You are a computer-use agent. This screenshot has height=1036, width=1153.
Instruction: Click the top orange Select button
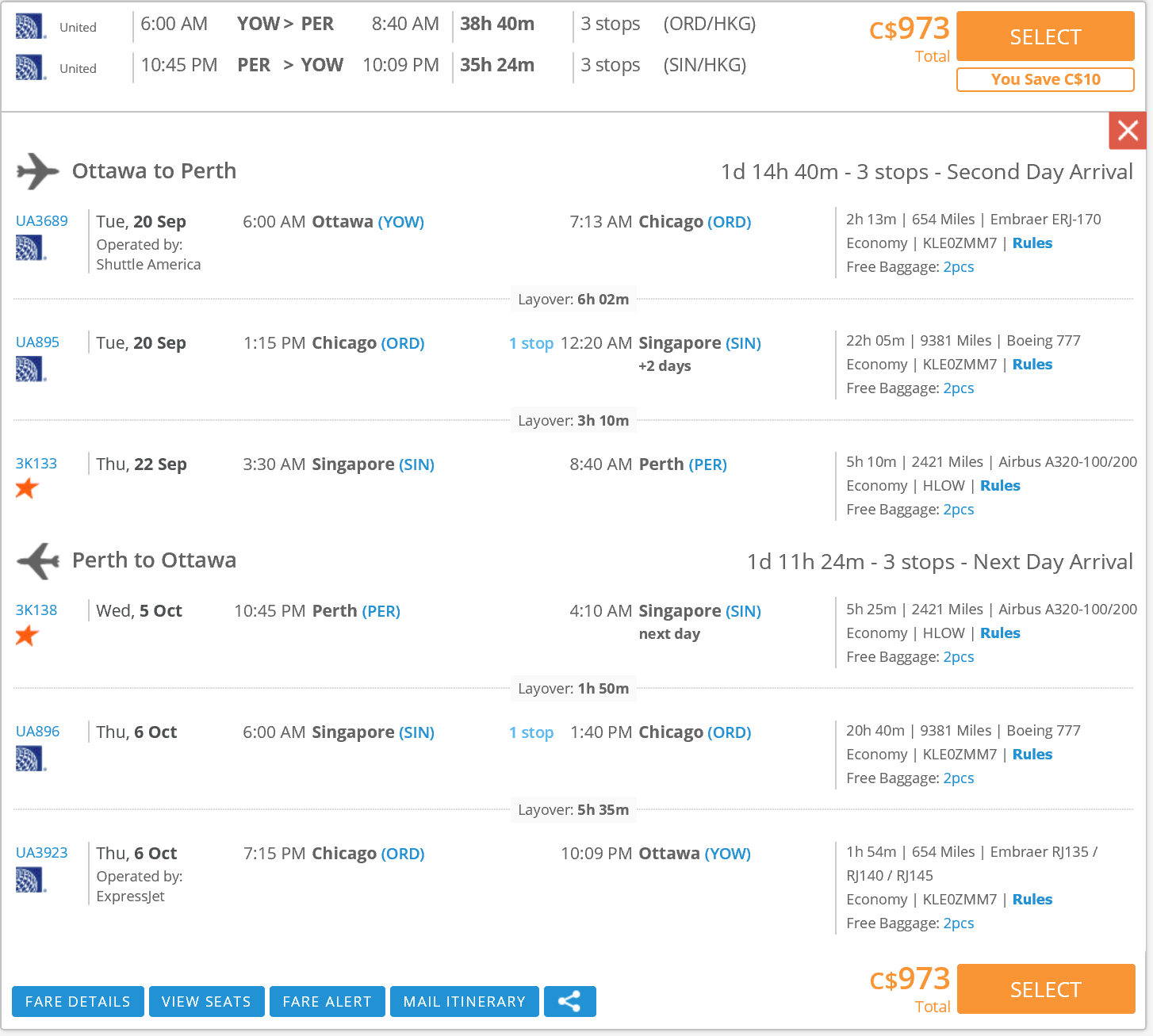coord(1045,36)
